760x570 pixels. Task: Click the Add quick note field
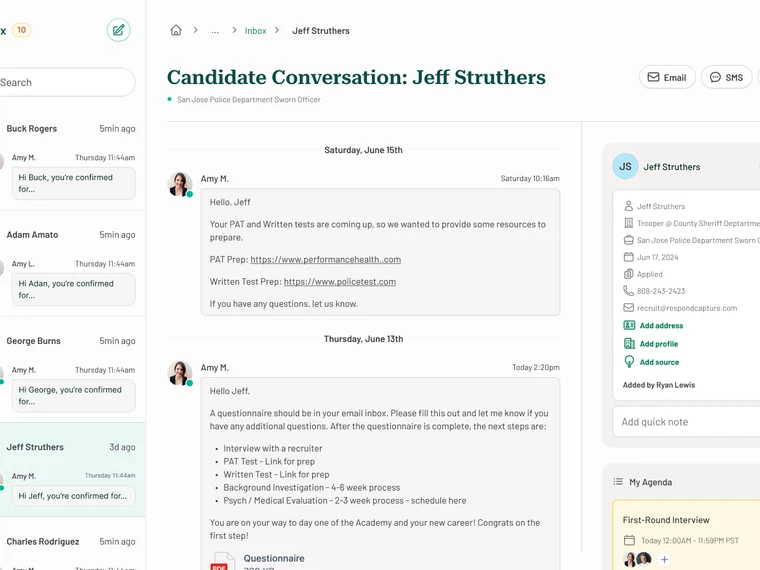[x=686, y=422]
